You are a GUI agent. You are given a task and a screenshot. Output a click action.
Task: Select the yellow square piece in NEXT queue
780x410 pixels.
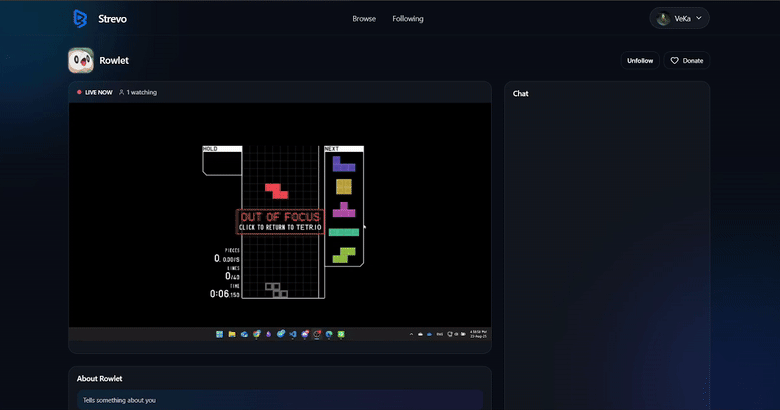tap(344, 186)
